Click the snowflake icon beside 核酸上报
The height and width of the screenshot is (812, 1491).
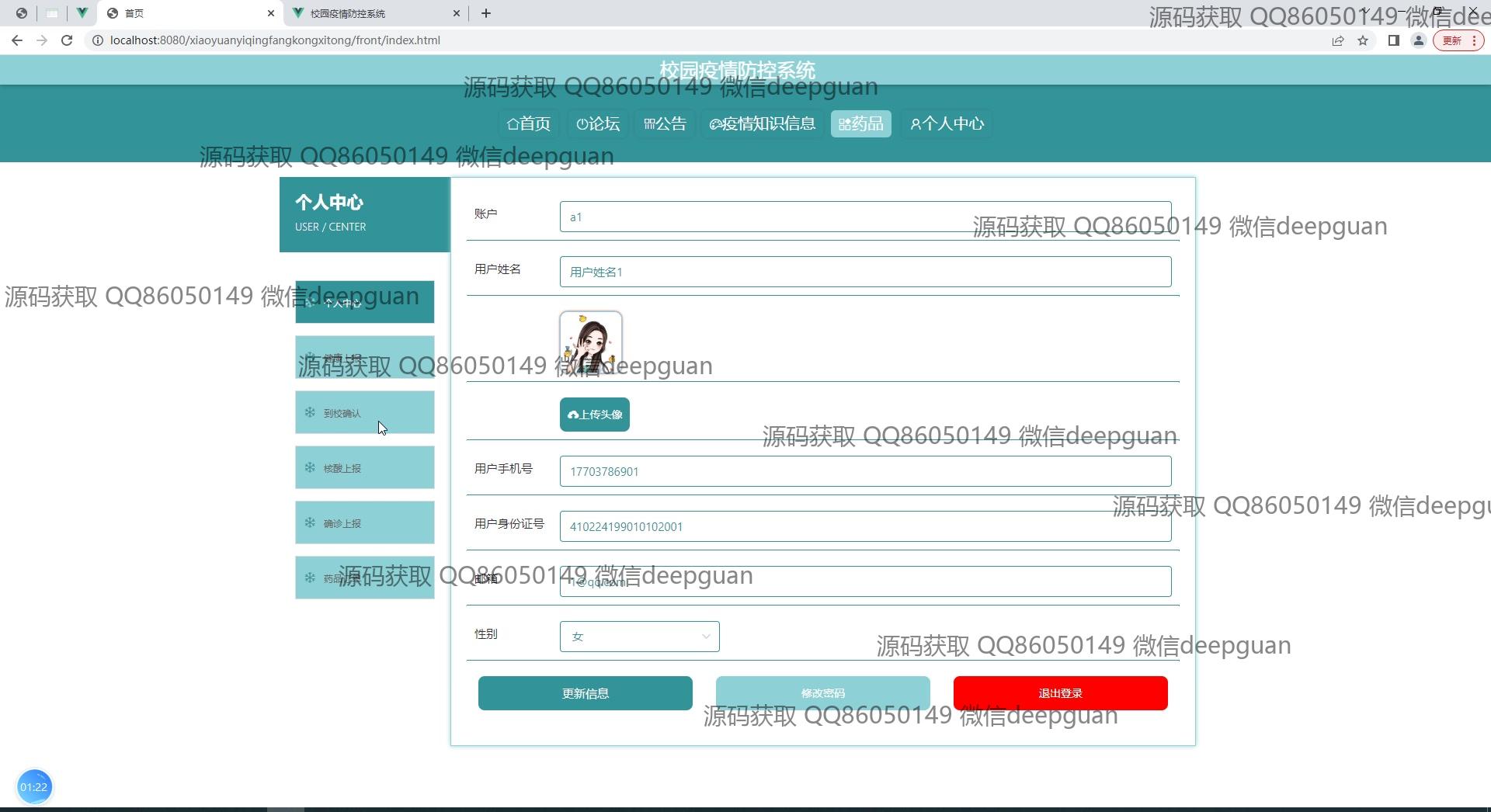point(310,467)
